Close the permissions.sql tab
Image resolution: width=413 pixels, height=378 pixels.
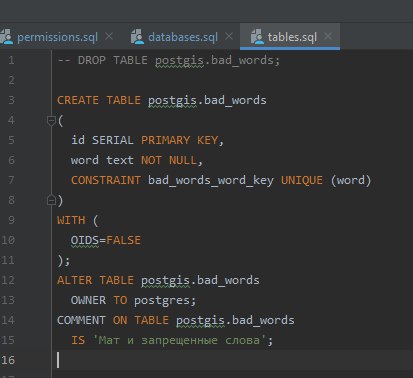pos(109,36)
